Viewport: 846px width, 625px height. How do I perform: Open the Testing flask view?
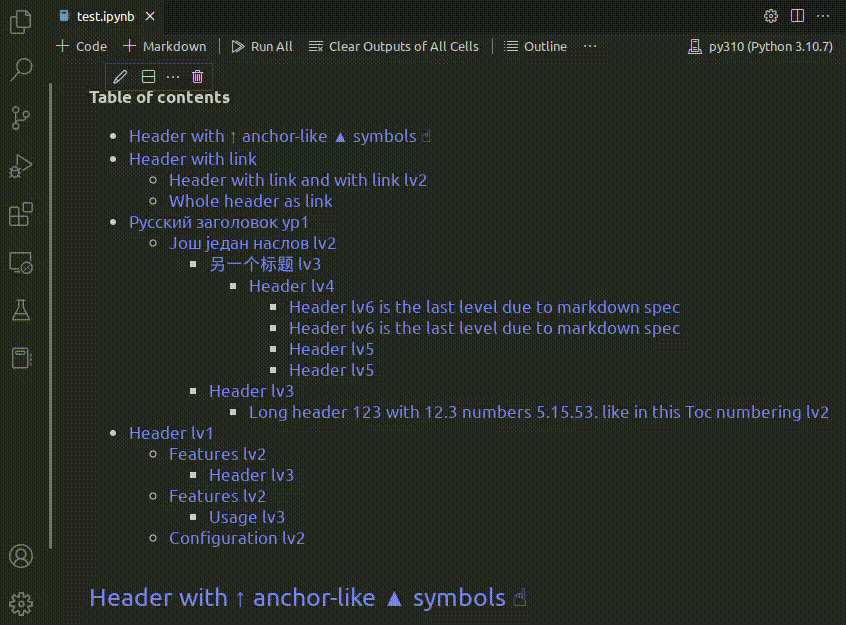tap(20, 310)
